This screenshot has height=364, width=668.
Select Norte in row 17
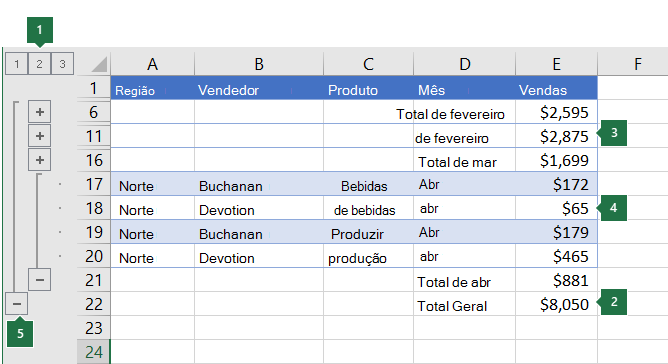(153, 184)
